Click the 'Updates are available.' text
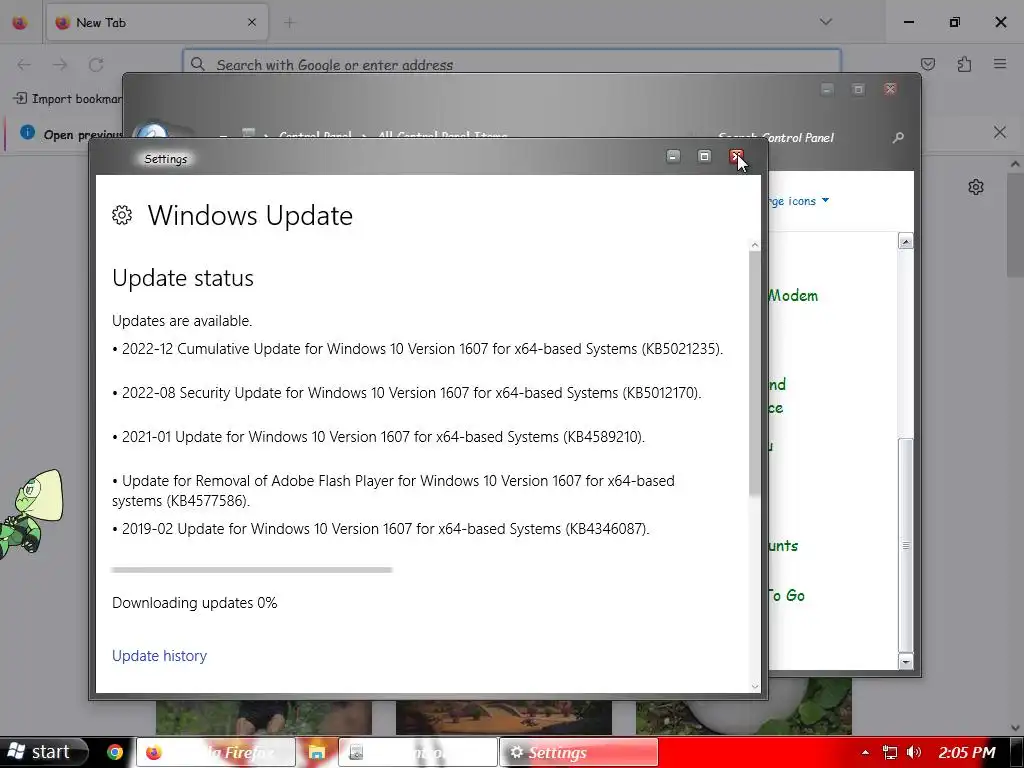1024x768 pixels. 182,321
